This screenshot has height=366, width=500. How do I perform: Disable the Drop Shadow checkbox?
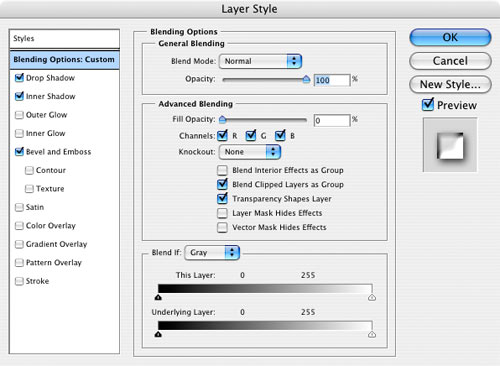pyautogui.click(x=19, y=78)
